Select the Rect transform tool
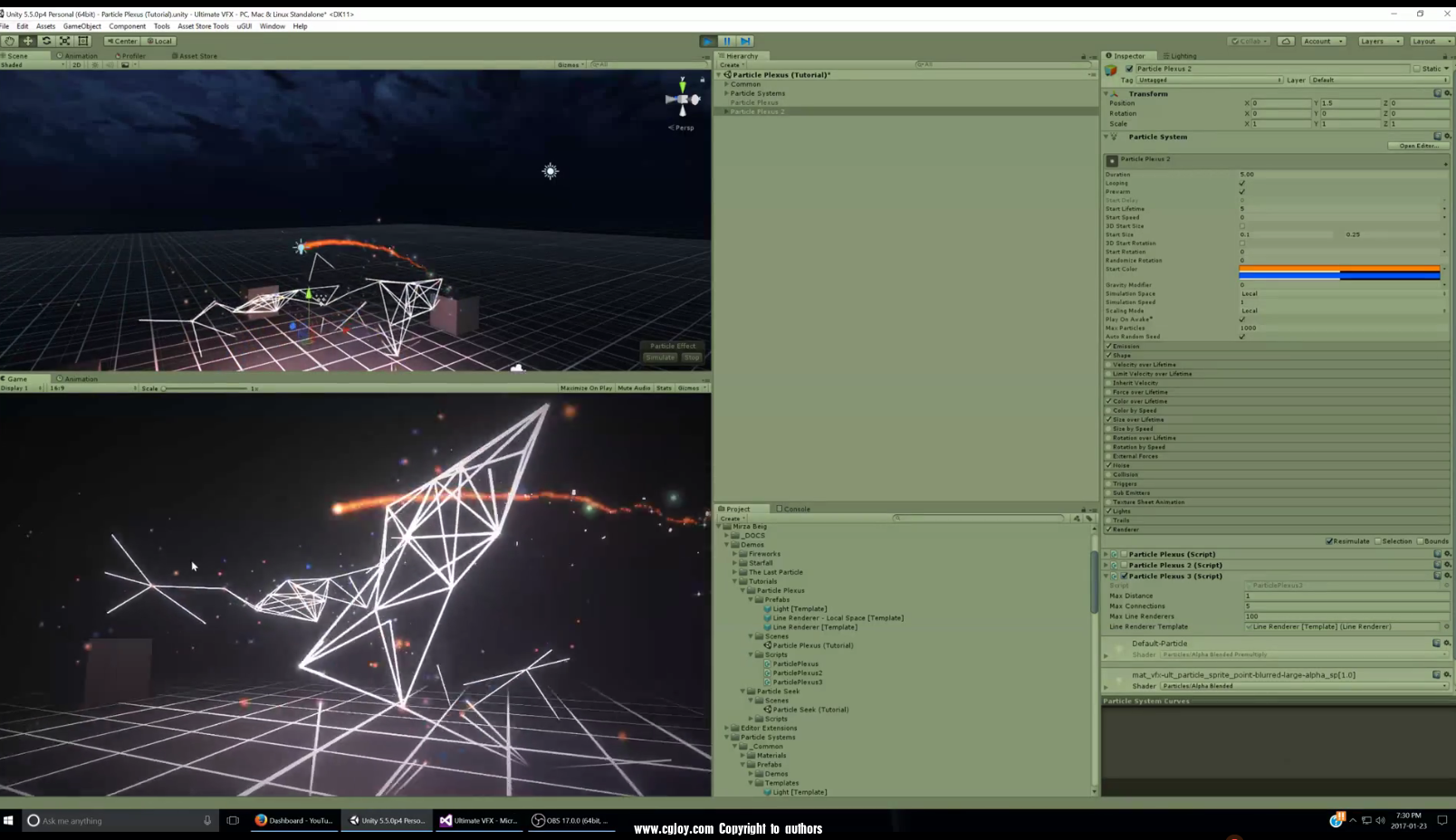 [x=83, y=41]
